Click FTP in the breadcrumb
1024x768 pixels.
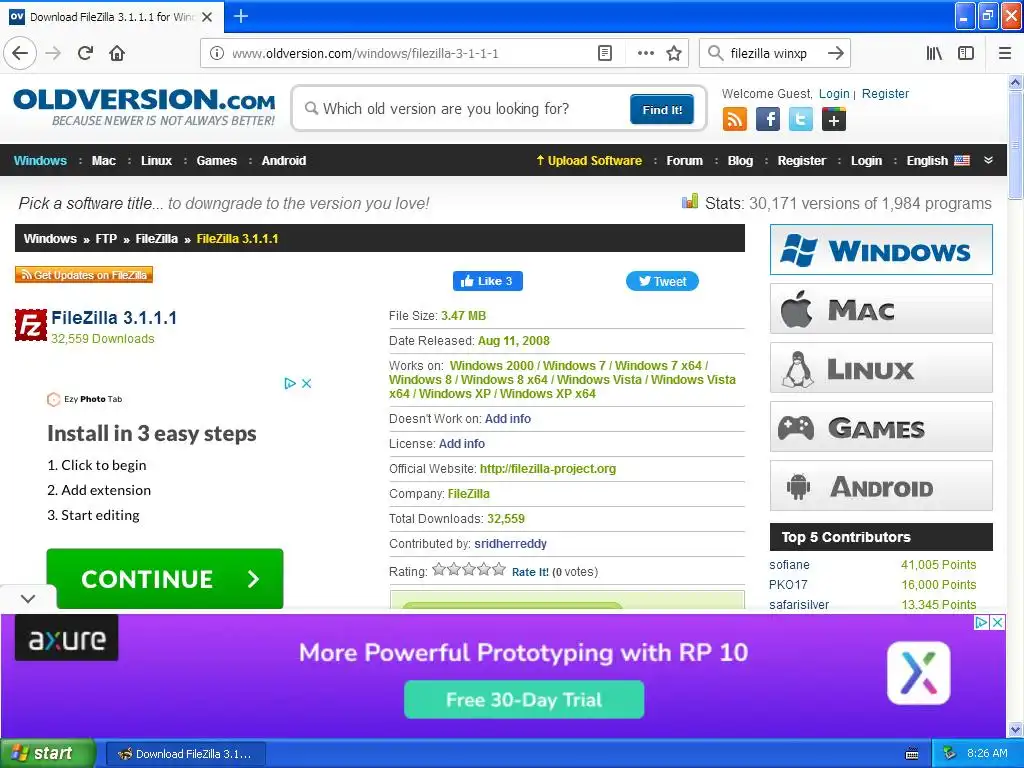click(x=106, y=238)
